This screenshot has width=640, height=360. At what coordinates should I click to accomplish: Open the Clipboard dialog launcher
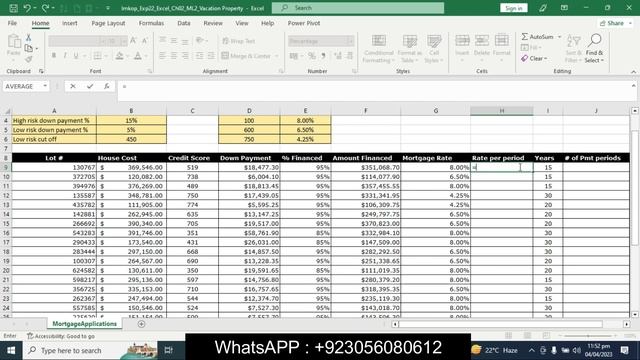[41, 71]
